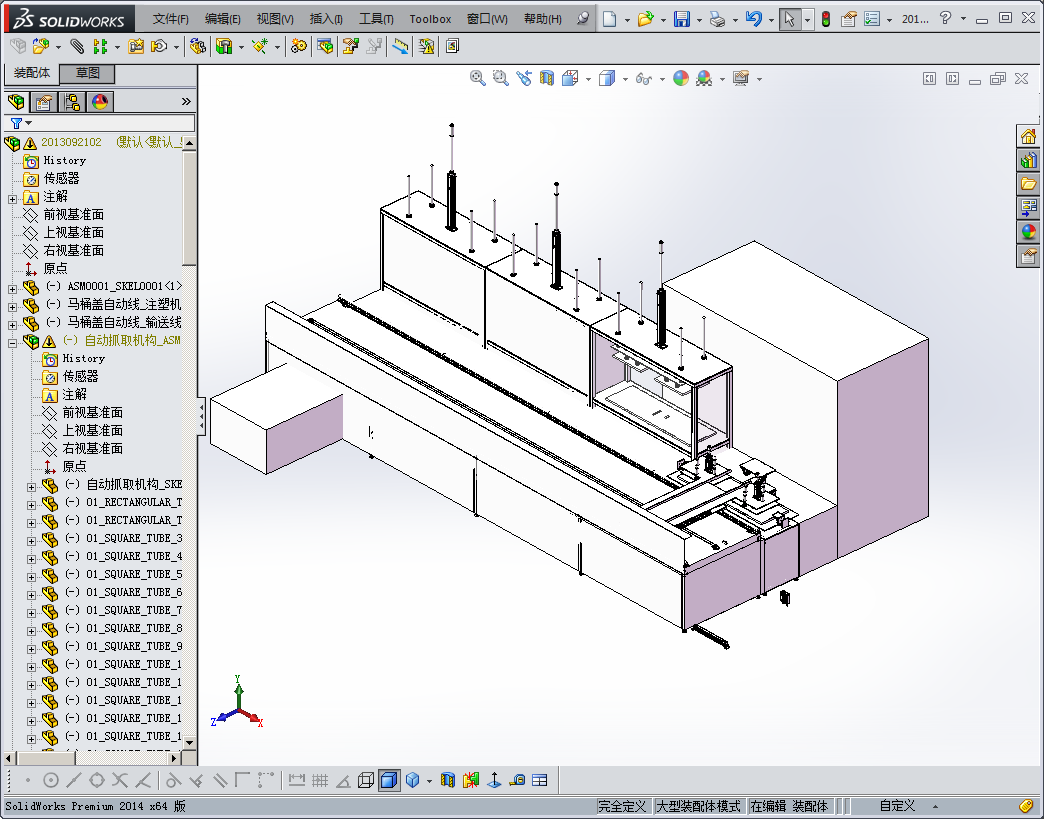This screenshot has height=819, width=1044.
Task: Click the Zoom to Fit magnifier icon
Action: [478, 79]
